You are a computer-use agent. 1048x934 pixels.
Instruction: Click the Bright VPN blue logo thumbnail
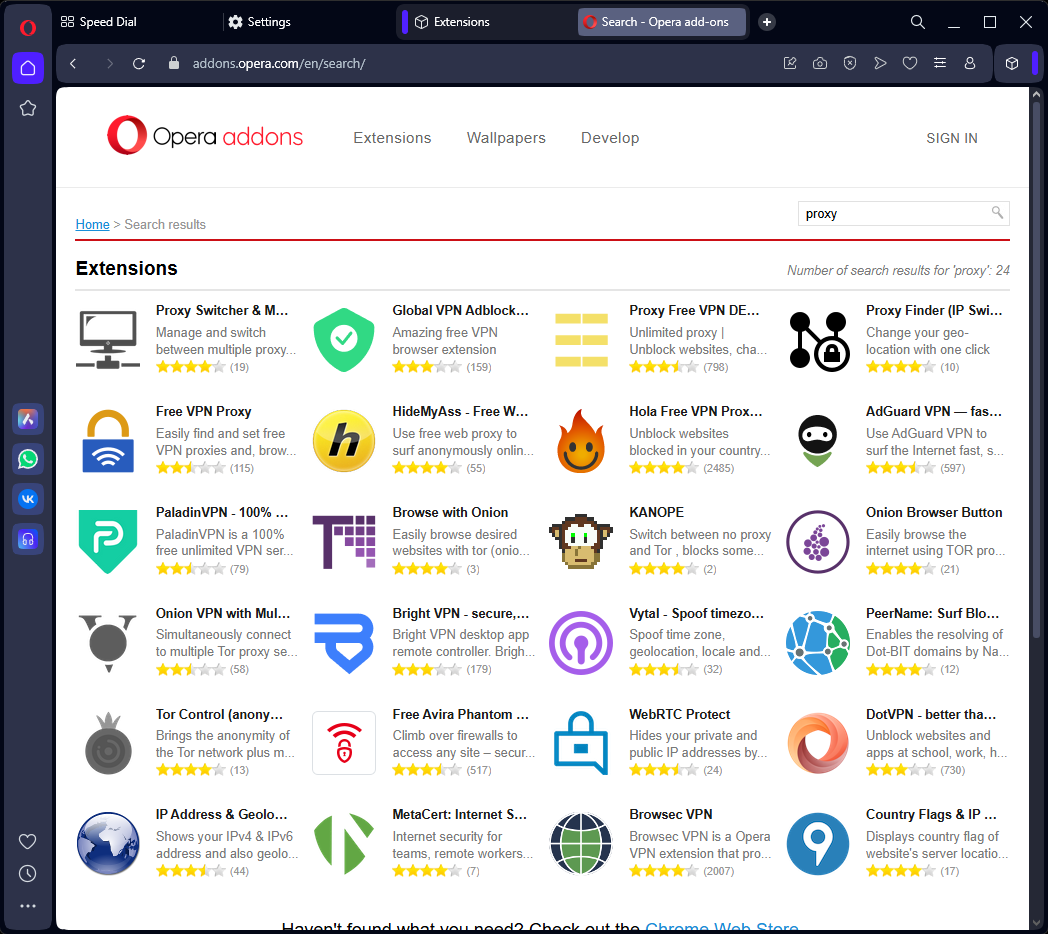click(x=344, y=643)
